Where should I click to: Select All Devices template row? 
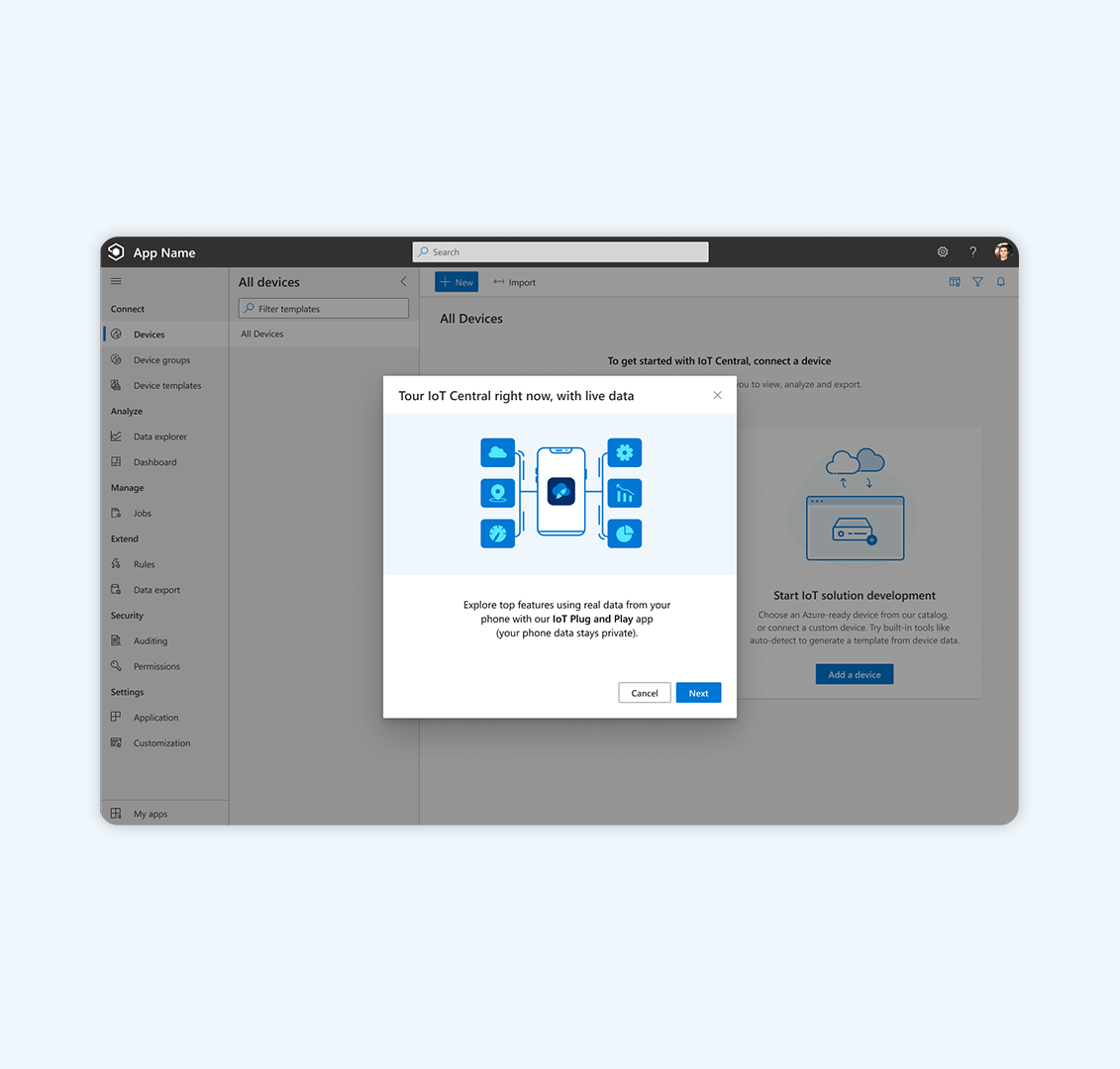coord(324,334)
